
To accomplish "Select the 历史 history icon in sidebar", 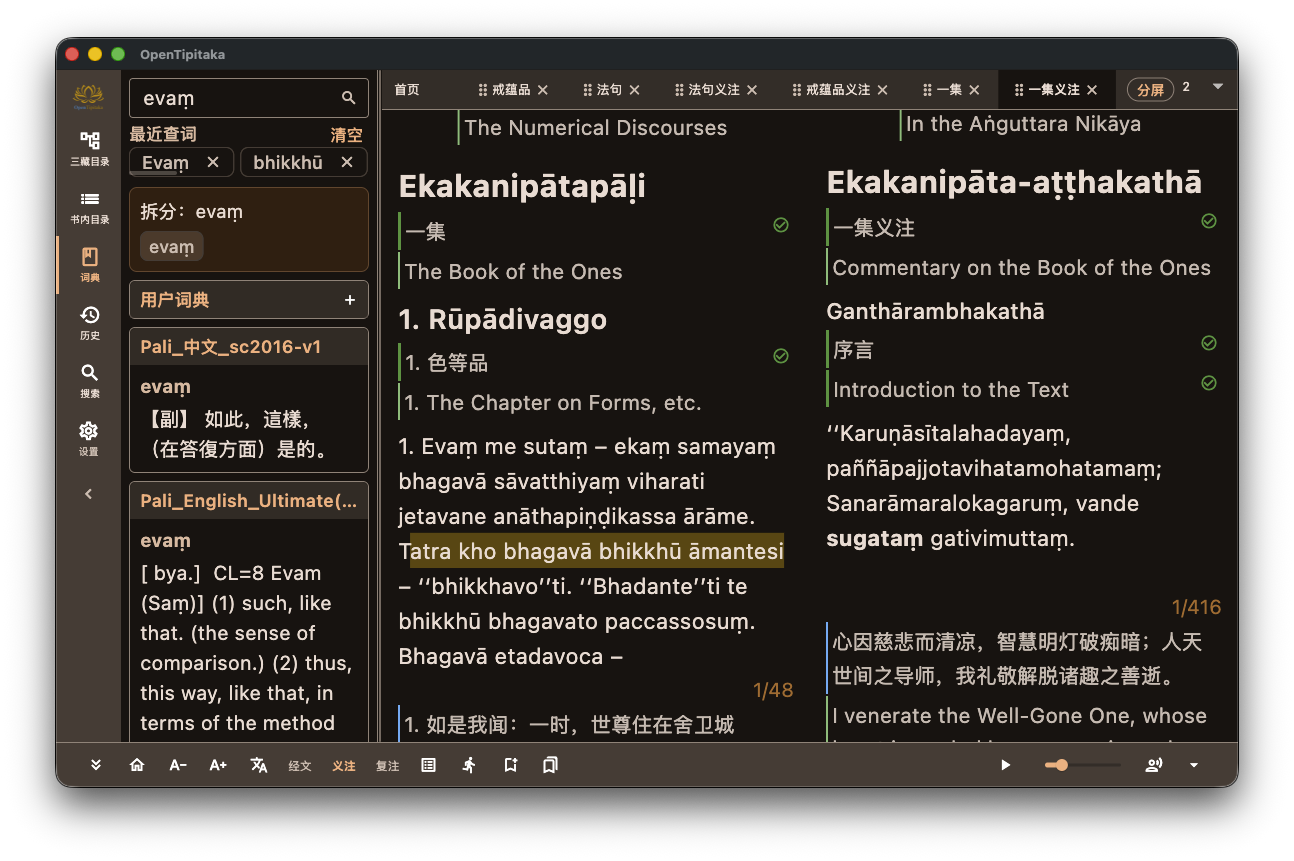I will pos(90,320).
